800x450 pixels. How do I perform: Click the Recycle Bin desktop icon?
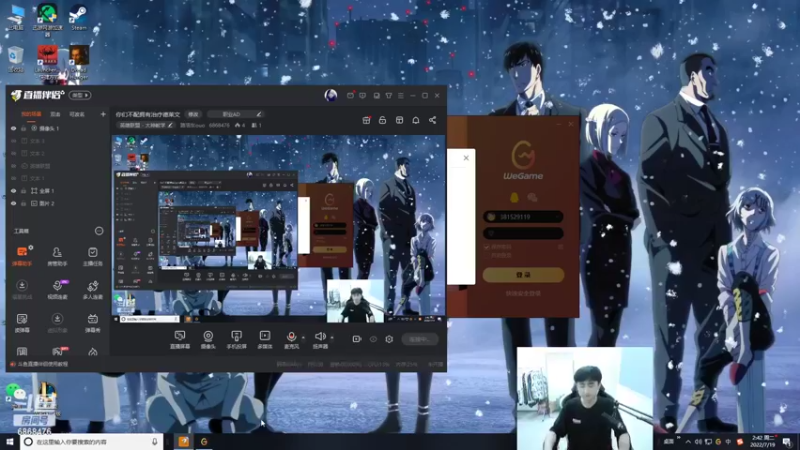15,59
